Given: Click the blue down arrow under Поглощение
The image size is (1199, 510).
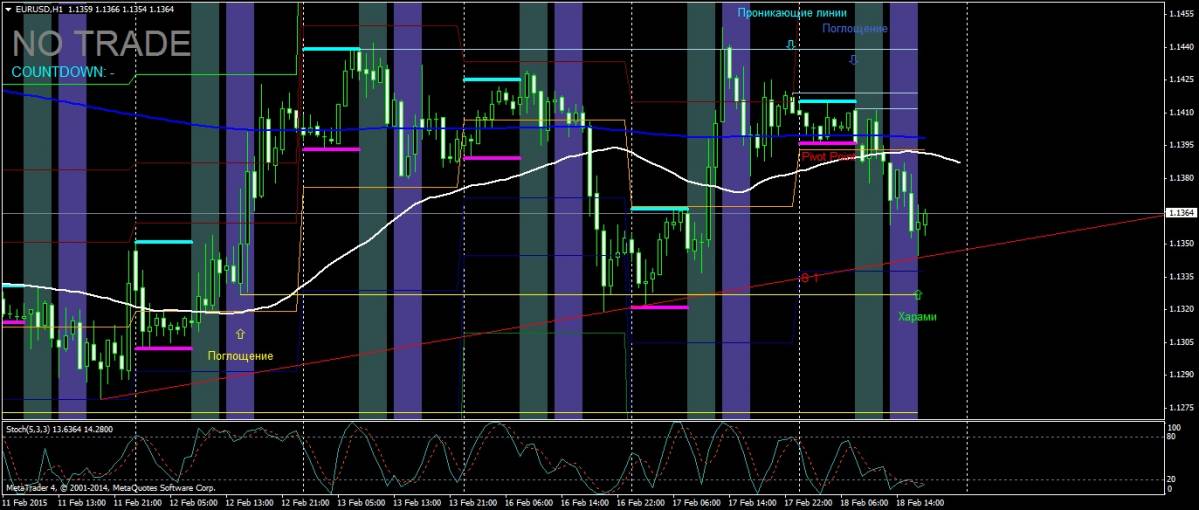Looking at the screenshot, I should (853, 60).
